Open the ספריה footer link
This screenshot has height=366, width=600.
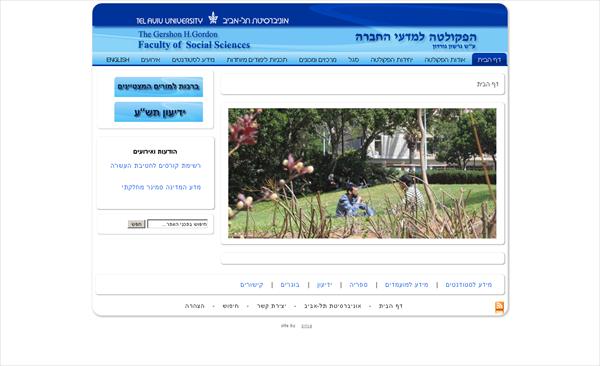[359, 284]
